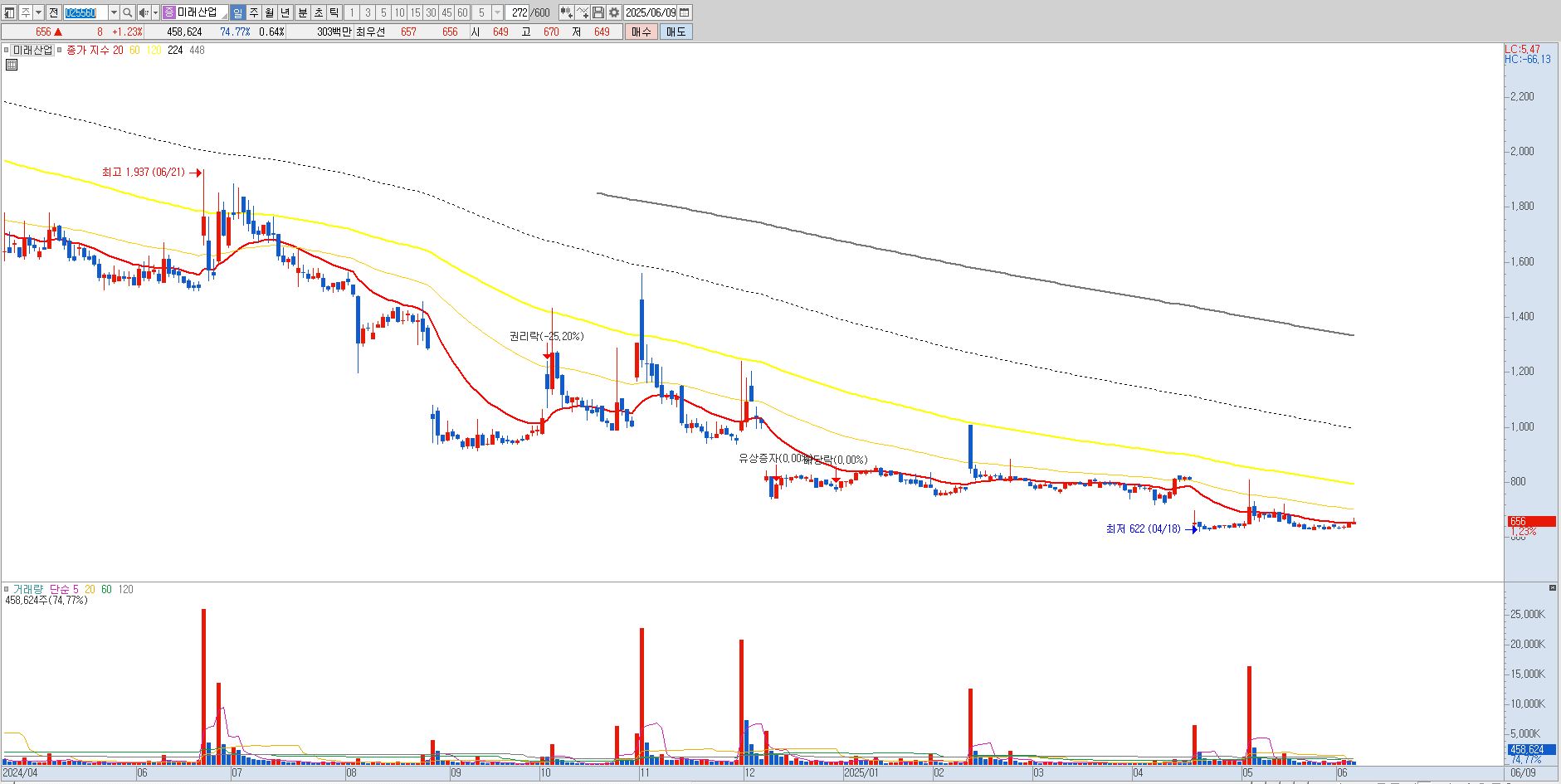The height and width of the screenshot is (784, 1561).
Task: Open chart settings gear icon
Action: click(x=614, y=12)
